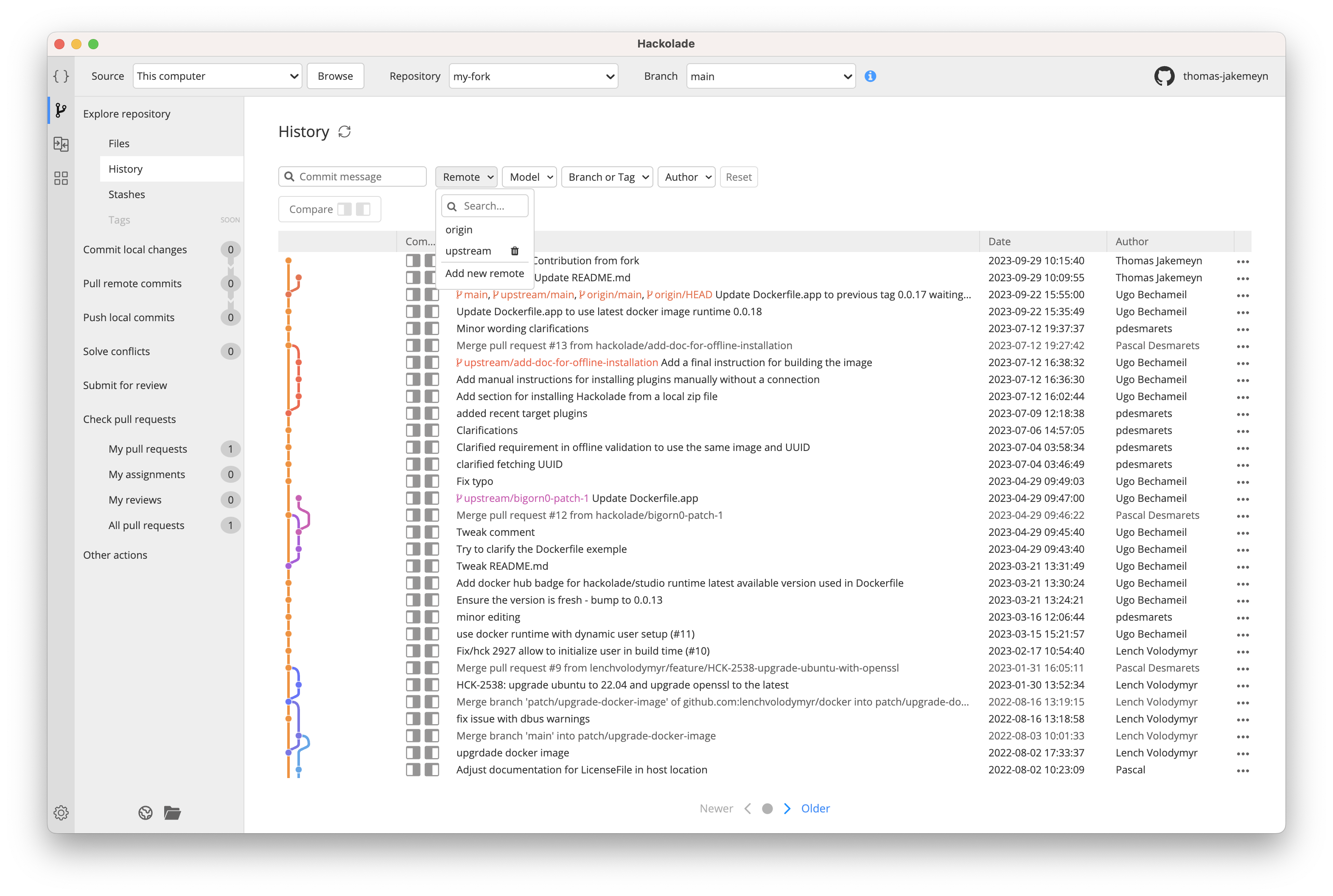Open Push local commits
This screenshot has height=896, width=1333.
tap(129, 317)
